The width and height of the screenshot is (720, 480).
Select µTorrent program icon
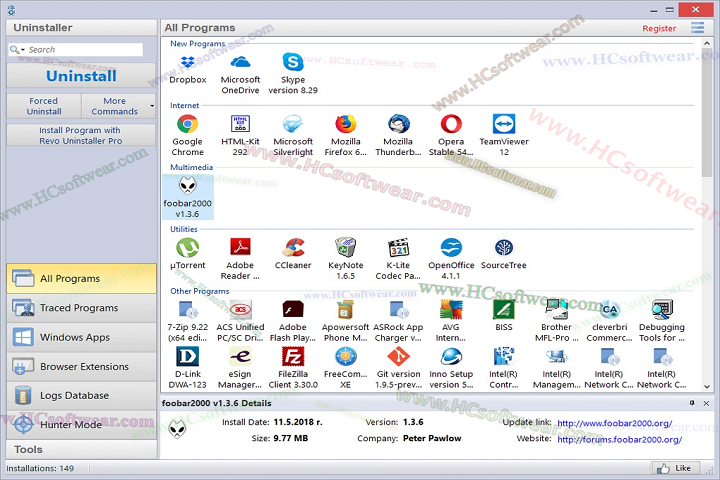[x=187, y=248]
